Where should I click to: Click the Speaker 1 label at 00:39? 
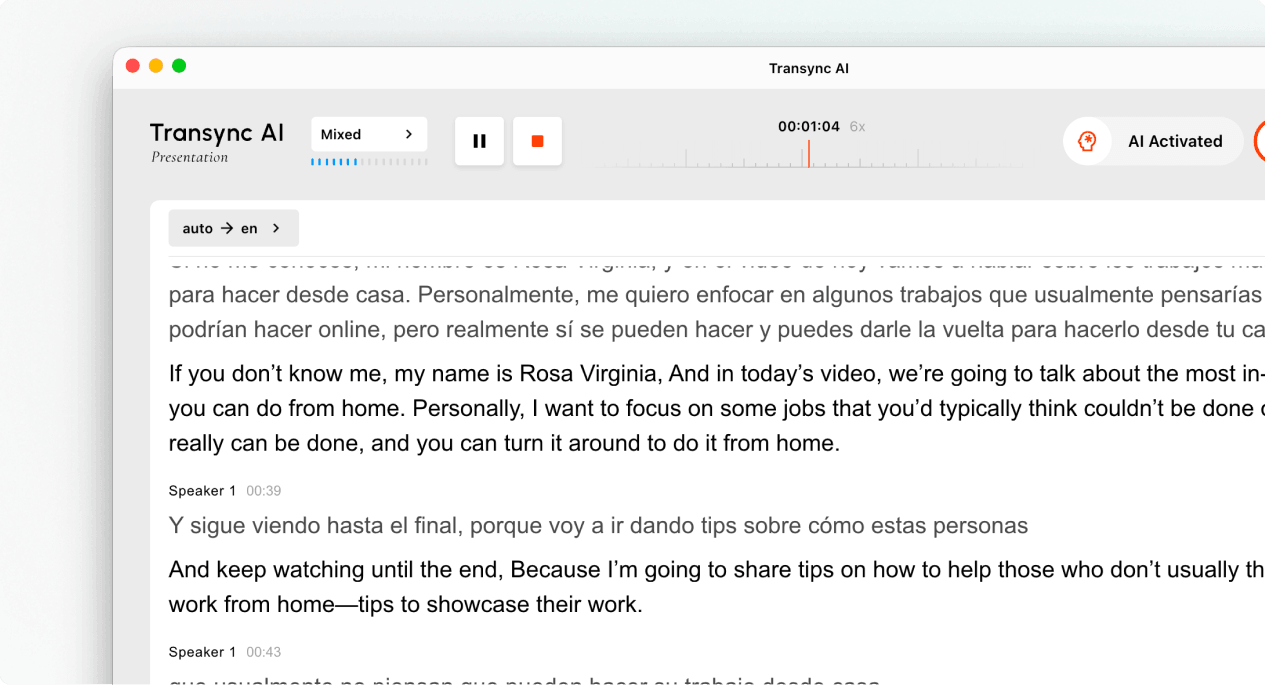[x=203, y=490]
